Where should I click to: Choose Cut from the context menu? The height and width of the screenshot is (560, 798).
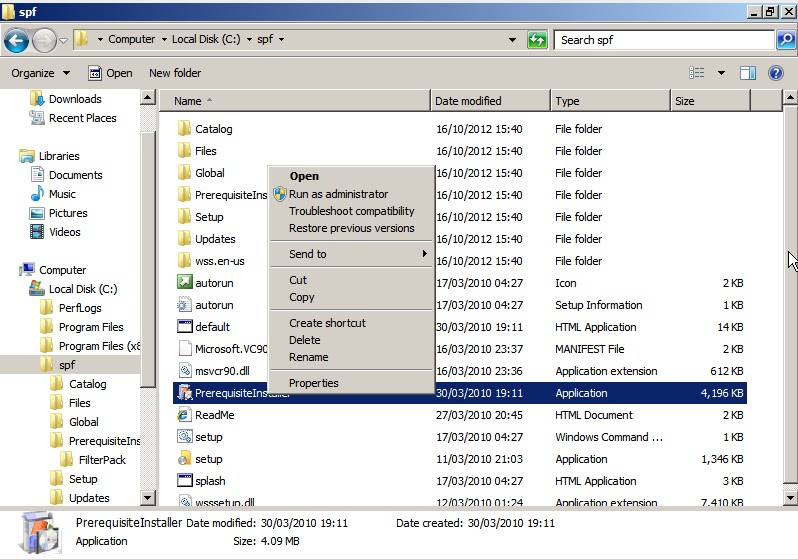point(351,280)
